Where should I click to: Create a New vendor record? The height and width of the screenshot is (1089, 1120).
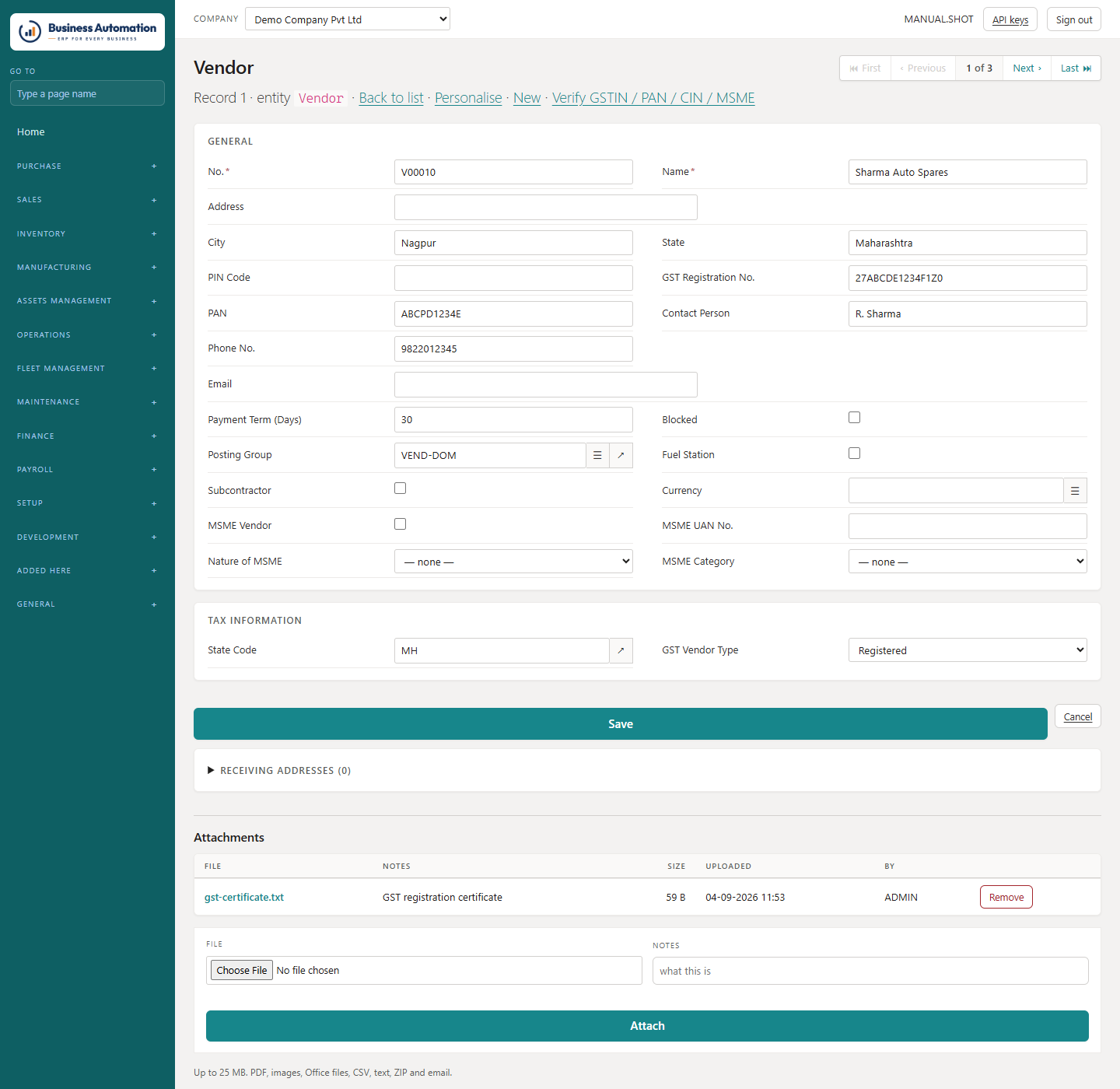coord(527,98)
